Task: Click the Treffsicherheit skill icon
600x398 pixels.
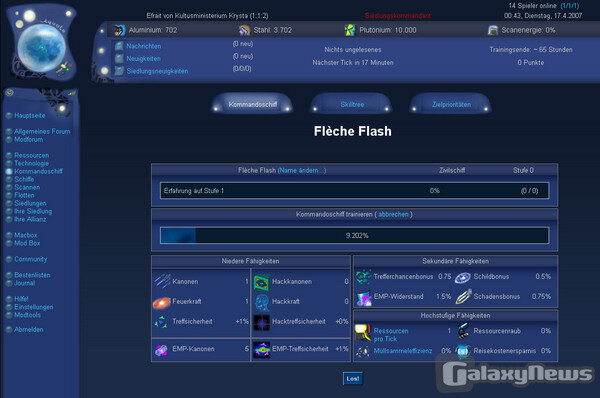Action: (161, 322)
